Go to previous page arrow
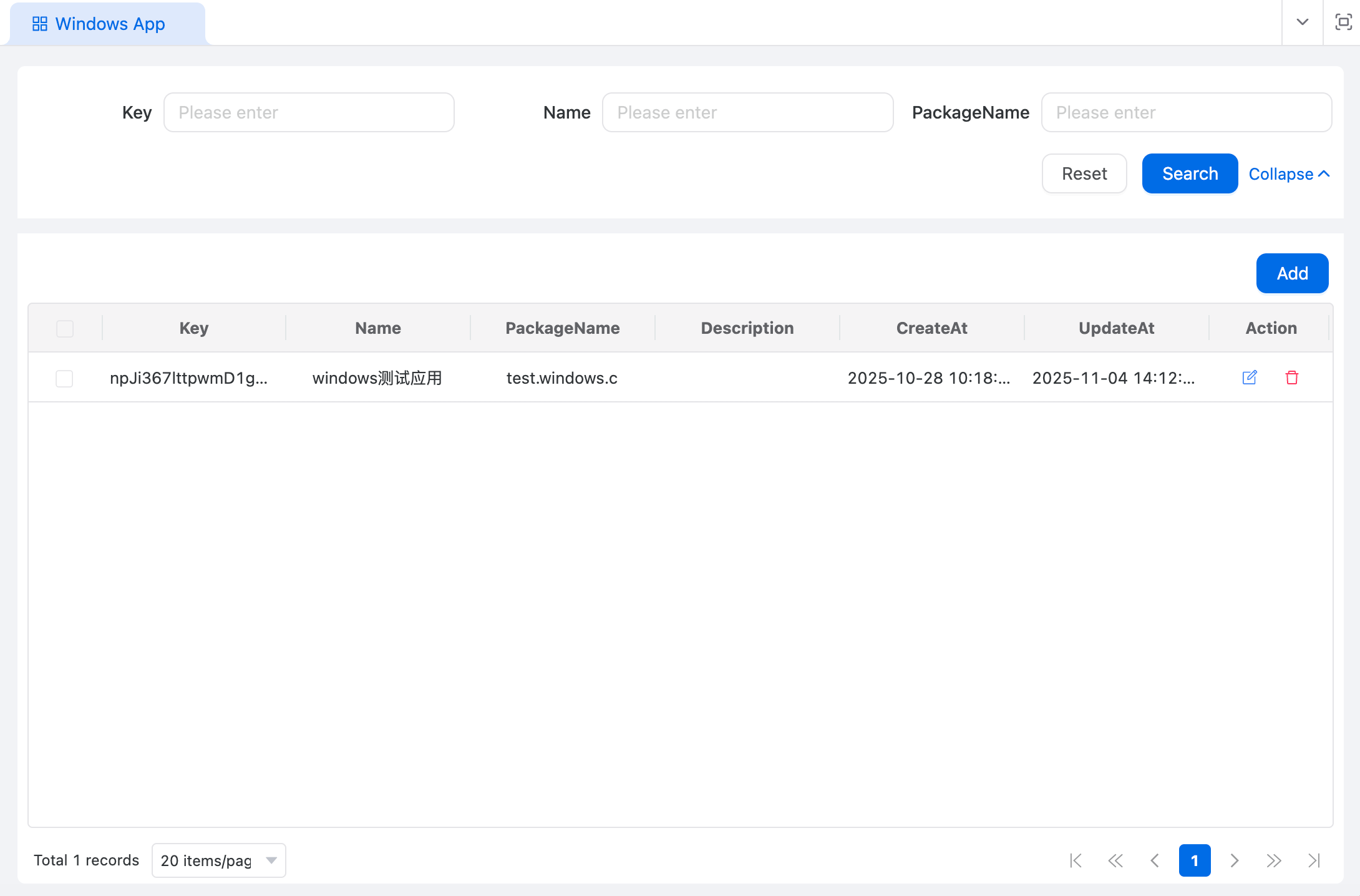 [1155, 860]
